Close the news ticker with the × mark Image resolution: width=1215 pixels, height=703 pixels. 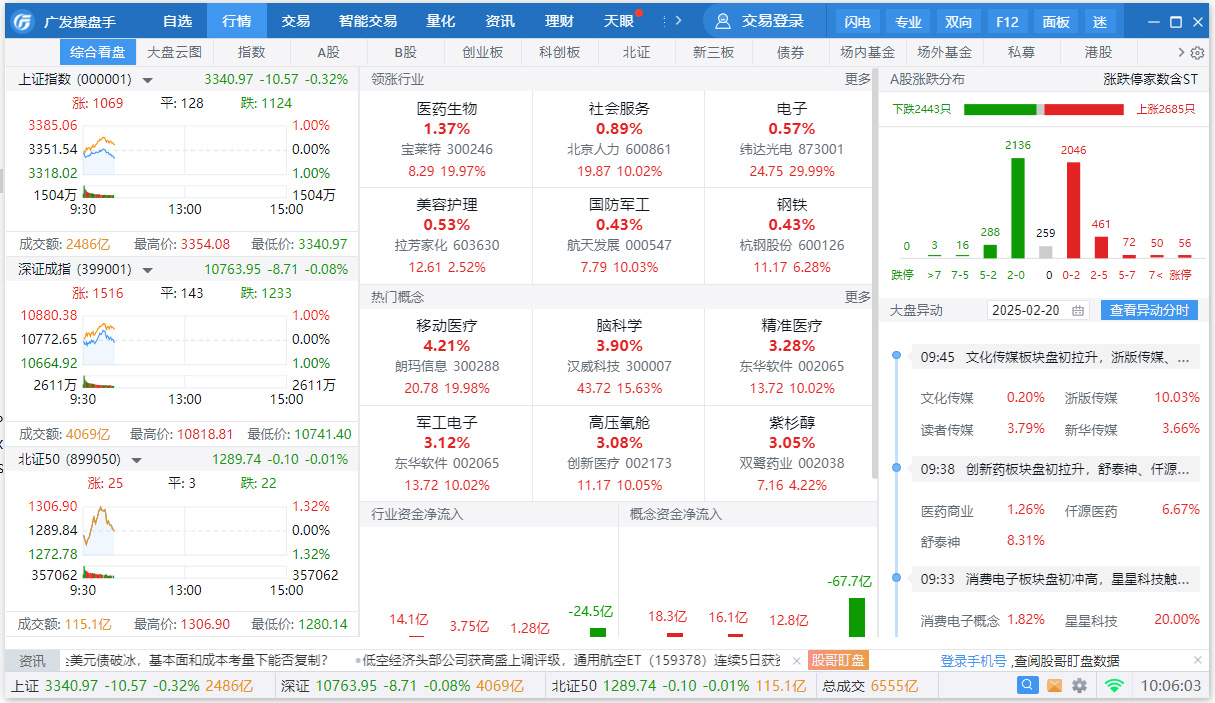[x=795, y=660]
